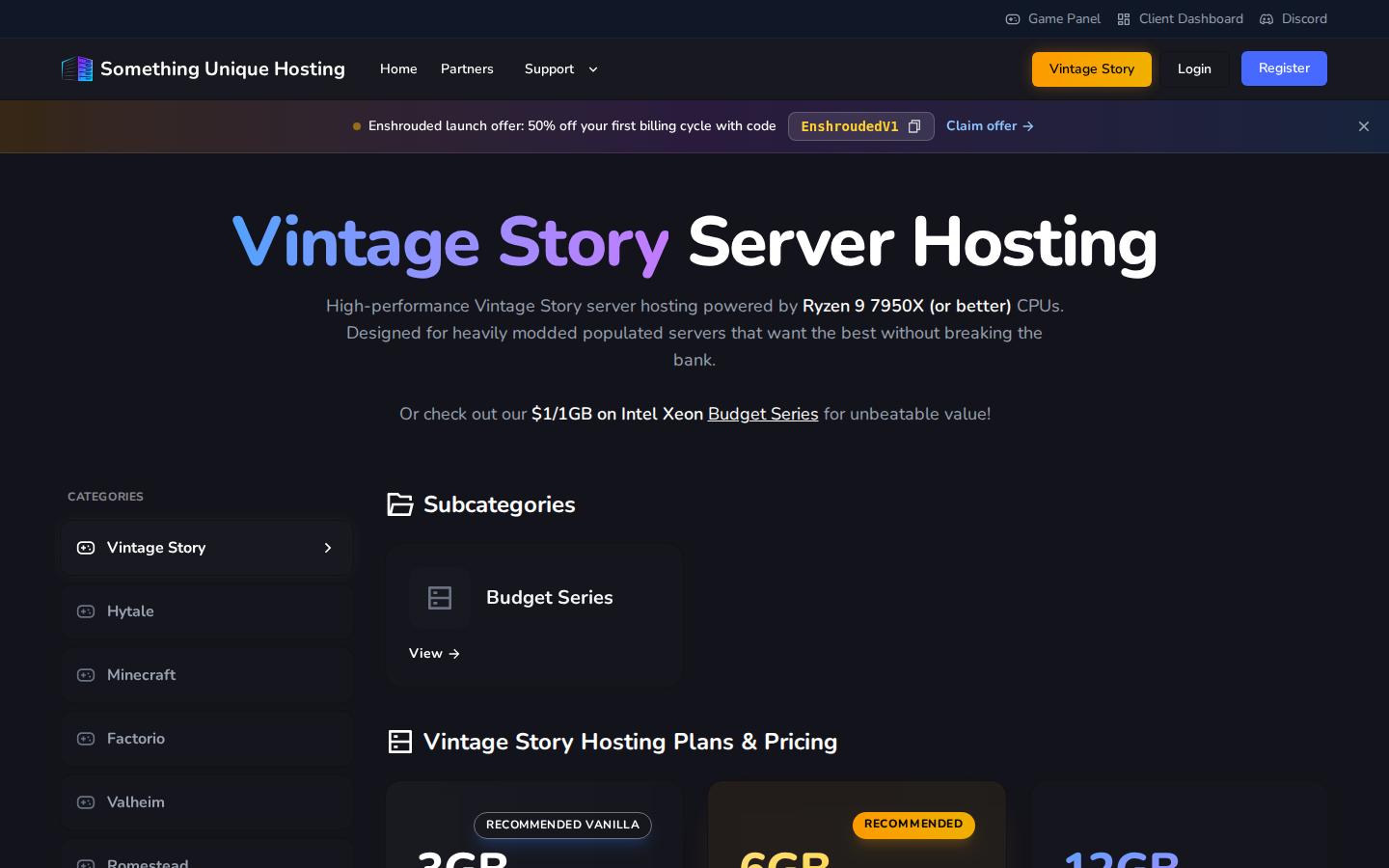The height and width of the screenshot is (868, 1389).
Task: Click the Vintage Story gamepad icon in categories
Action: pos(86,548)
